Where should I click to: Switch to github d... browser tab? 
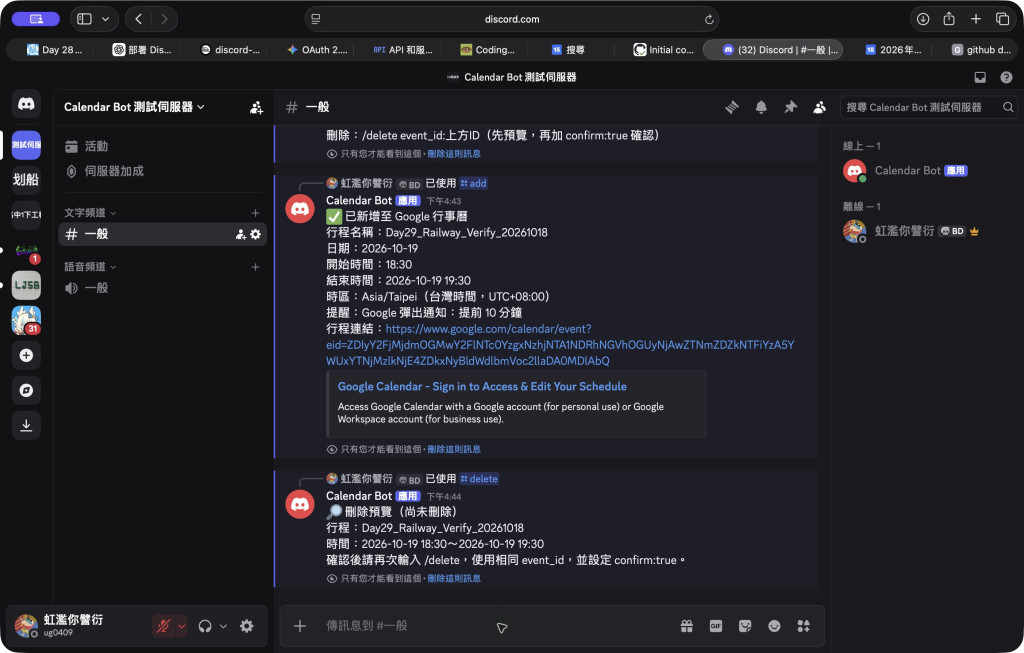pos(981,50)
